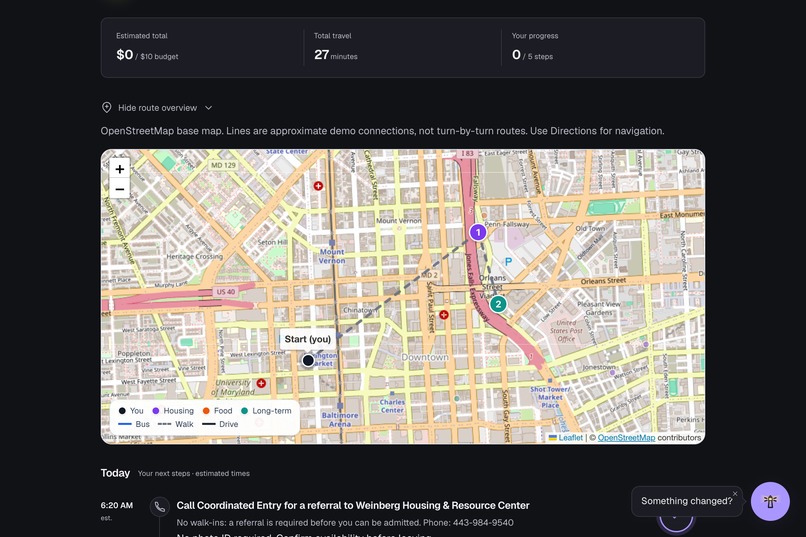The width and height of the screenshot is (806, 537).
Task: Click the phone number 443-984-9540 text
Action: 483,523
